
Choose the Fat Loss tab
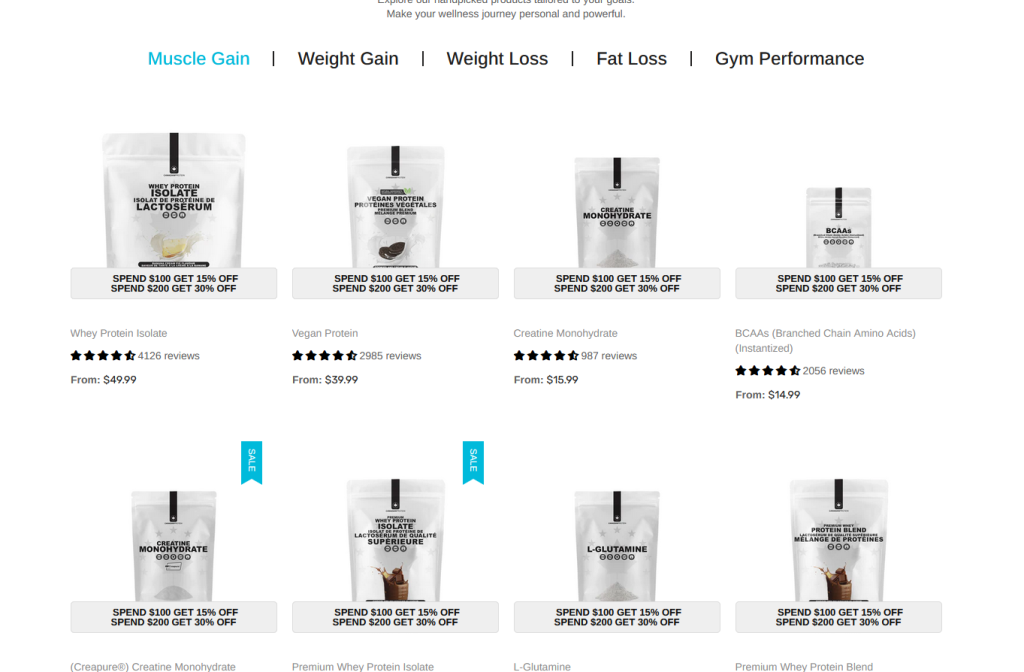tap(632, 59)
